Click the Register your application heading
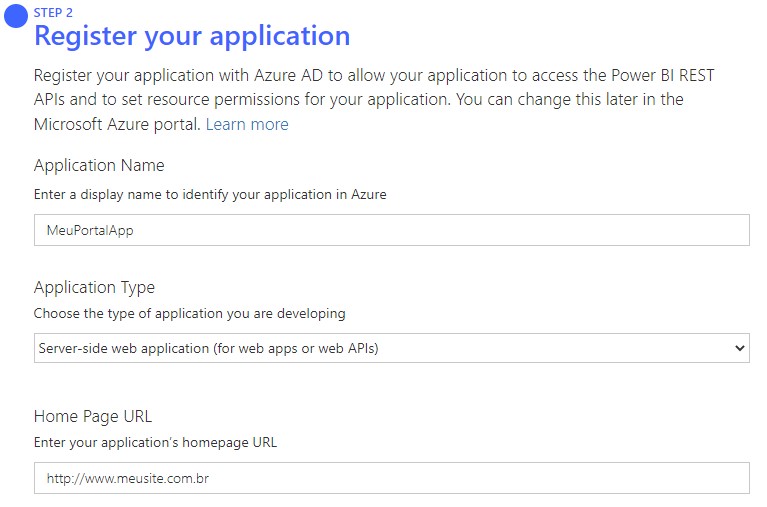The image size is (767, 507). coord(192,37)
